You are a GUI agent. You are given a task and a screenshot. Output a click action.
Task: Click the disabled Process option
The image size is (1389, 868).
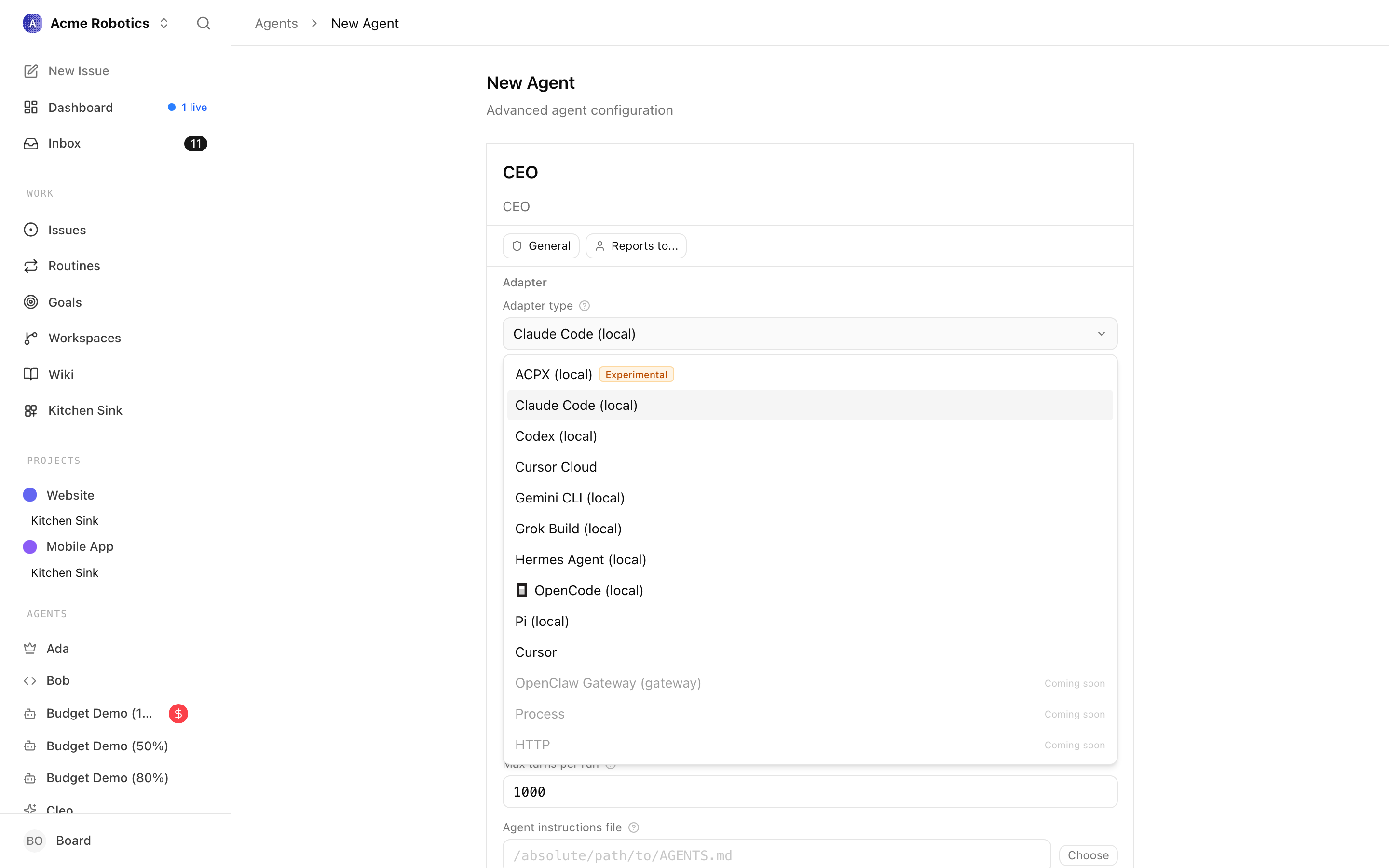[810, 714]
